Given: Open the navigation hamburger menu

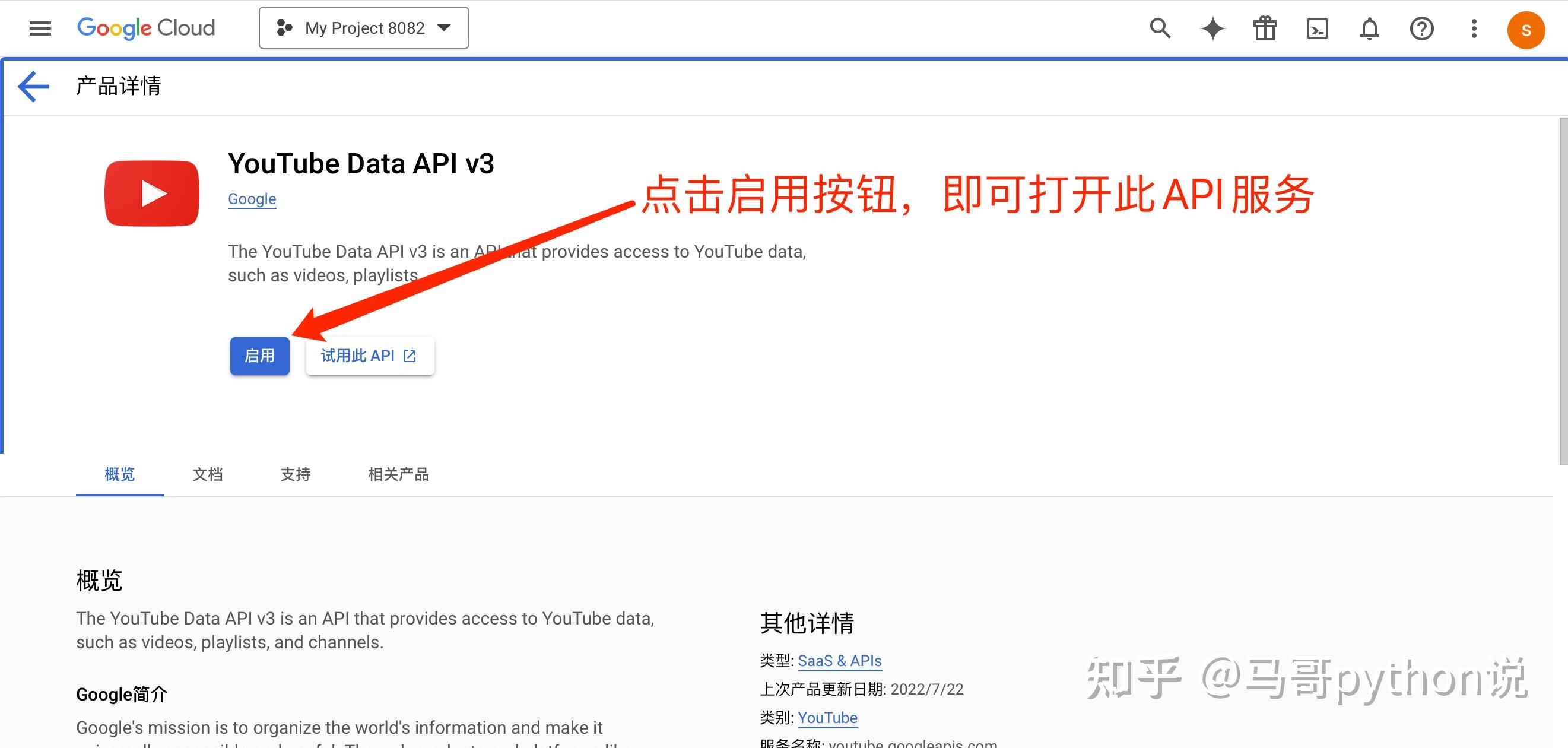Looking at the screenshot, I should 40,28.
